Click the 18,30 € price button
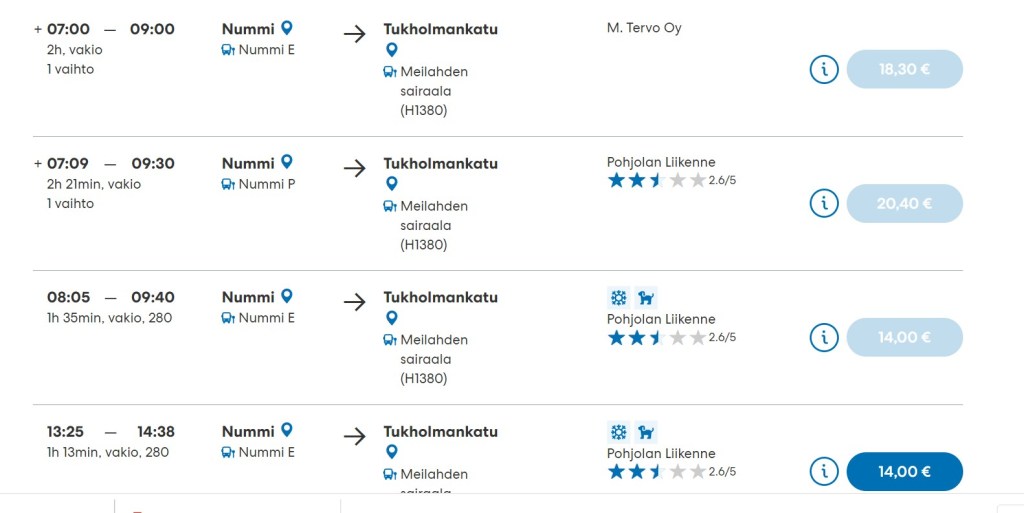 click(904, 69)
